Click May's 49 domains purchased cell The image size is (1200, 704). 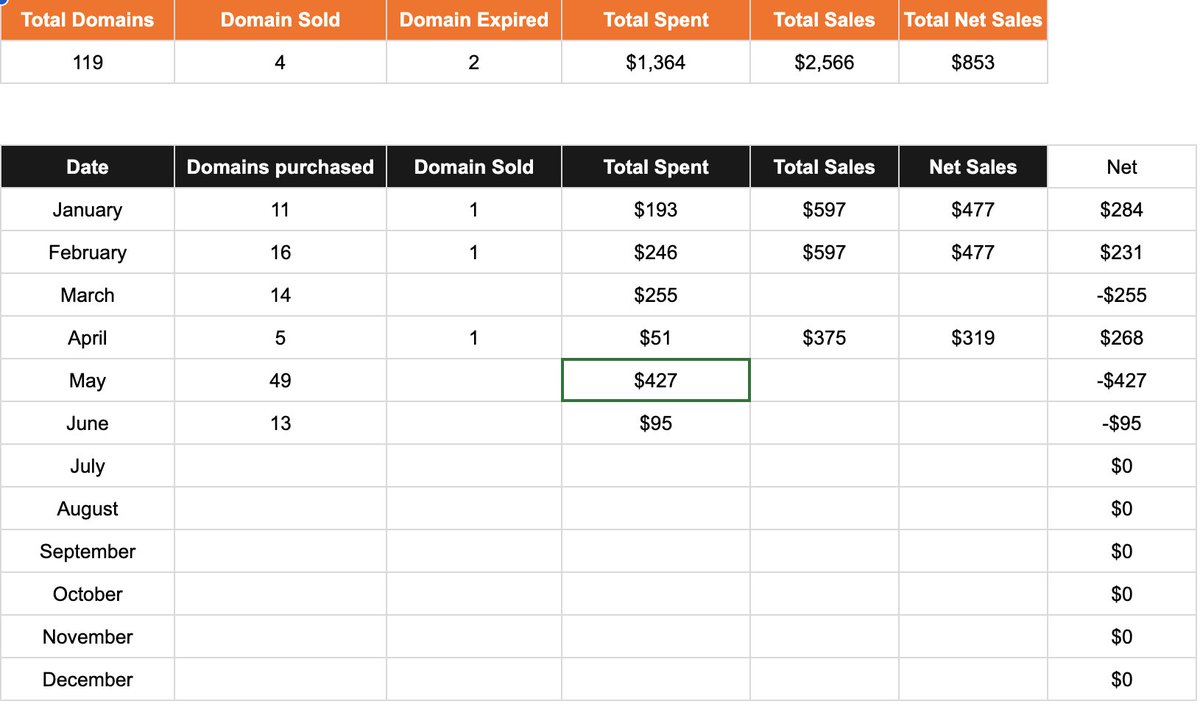pyautogui.click(x=280, y=380)
